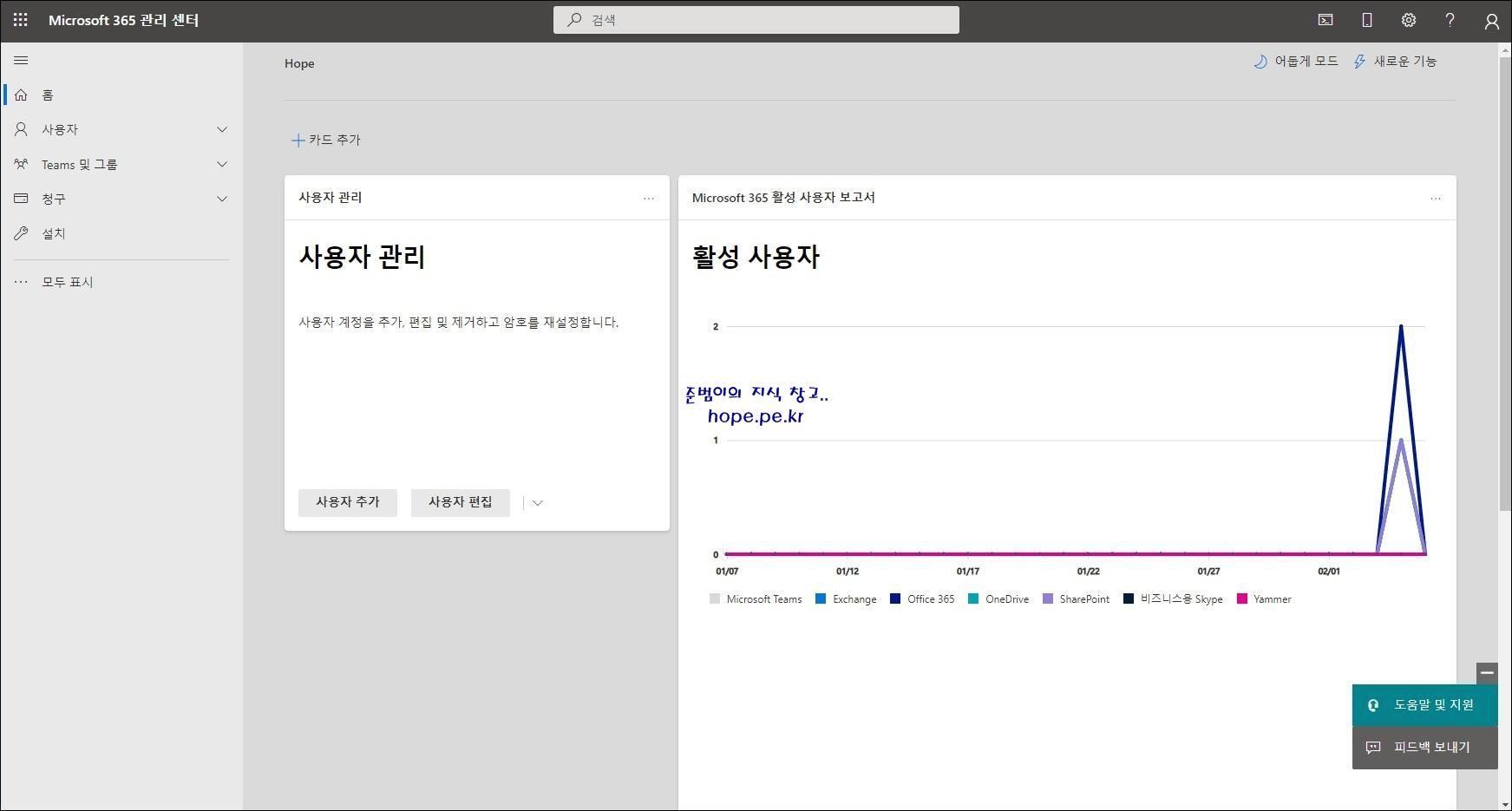Click the Microsoft Teams legend swatch

pyautogui.click(x=715, y=598)
